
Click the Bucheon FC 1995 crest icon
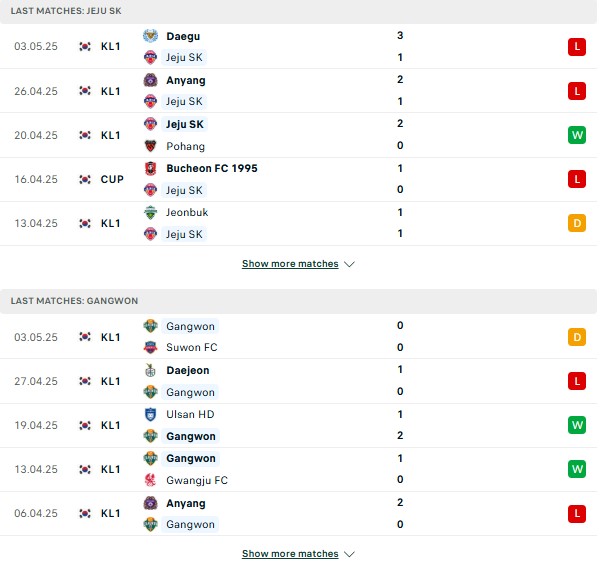150,168
